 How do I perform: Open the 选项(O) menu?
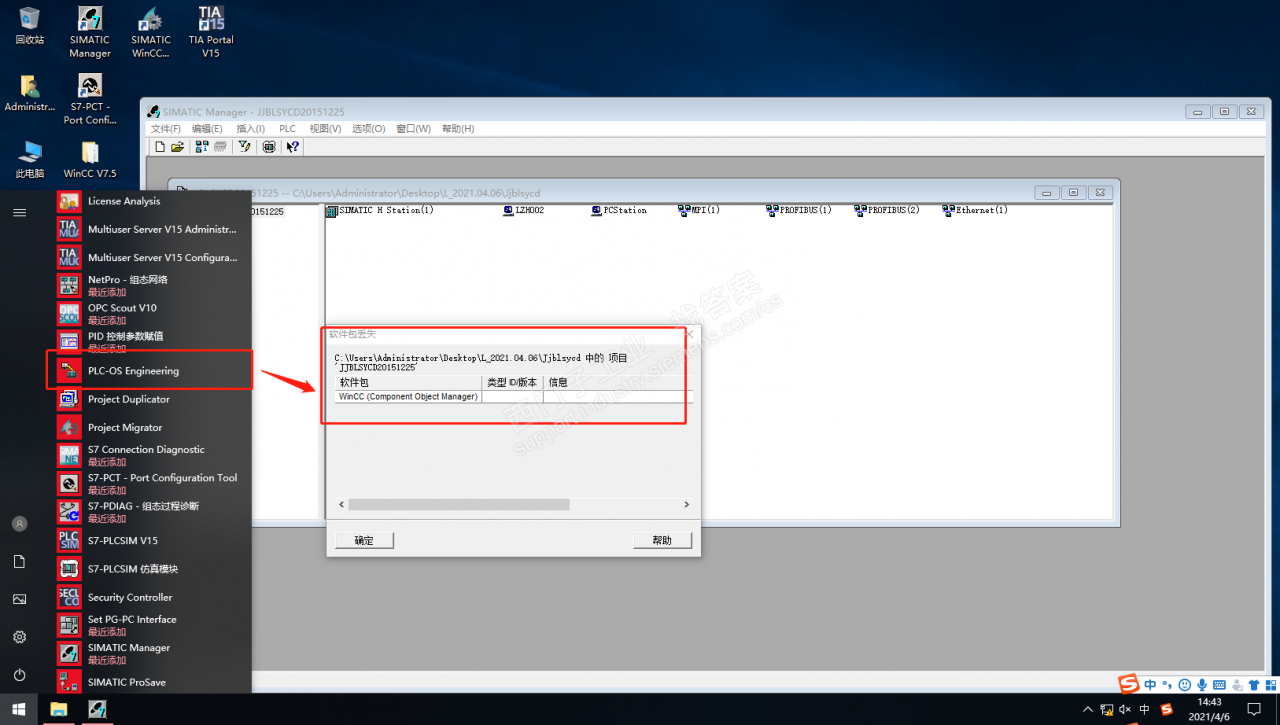tap(368, 129)
